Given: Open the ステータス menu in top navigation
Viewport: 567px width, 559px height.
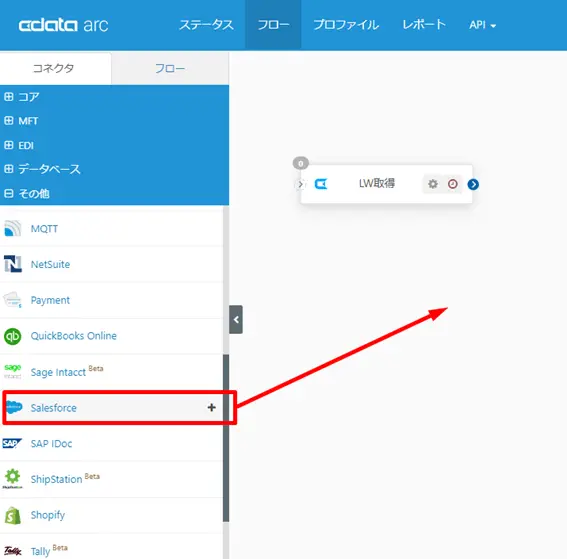Looking at the screenshot, I should [x=206, y=25].
